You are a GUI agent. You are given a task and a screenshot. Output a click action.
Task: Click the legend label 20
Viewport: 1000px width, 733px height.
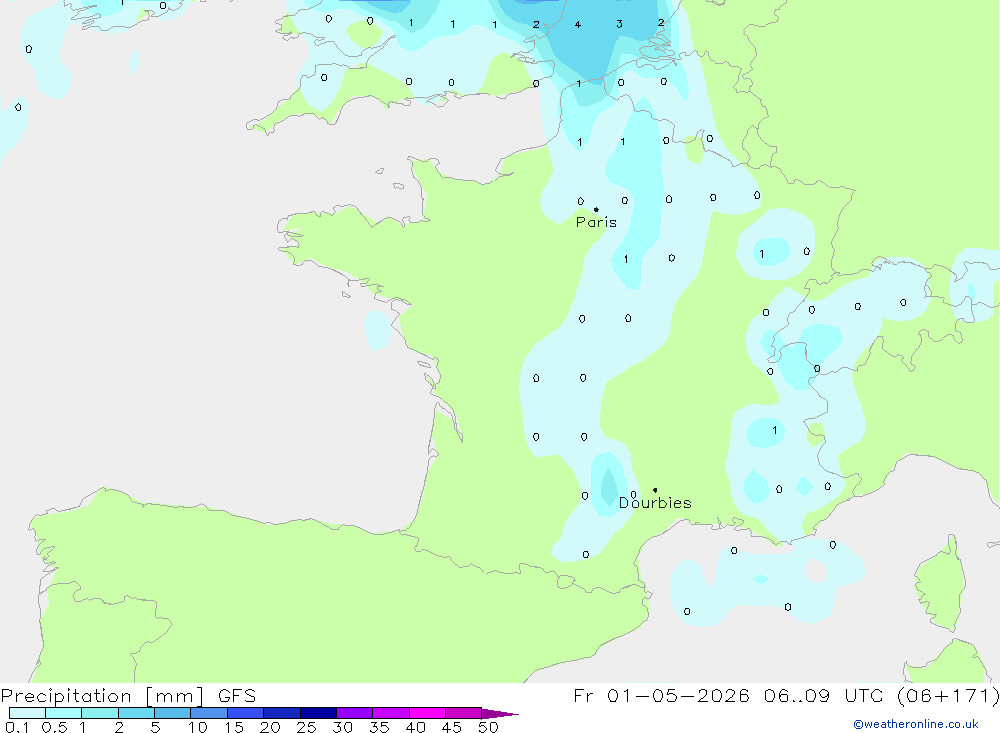click(x=269, y=727)
